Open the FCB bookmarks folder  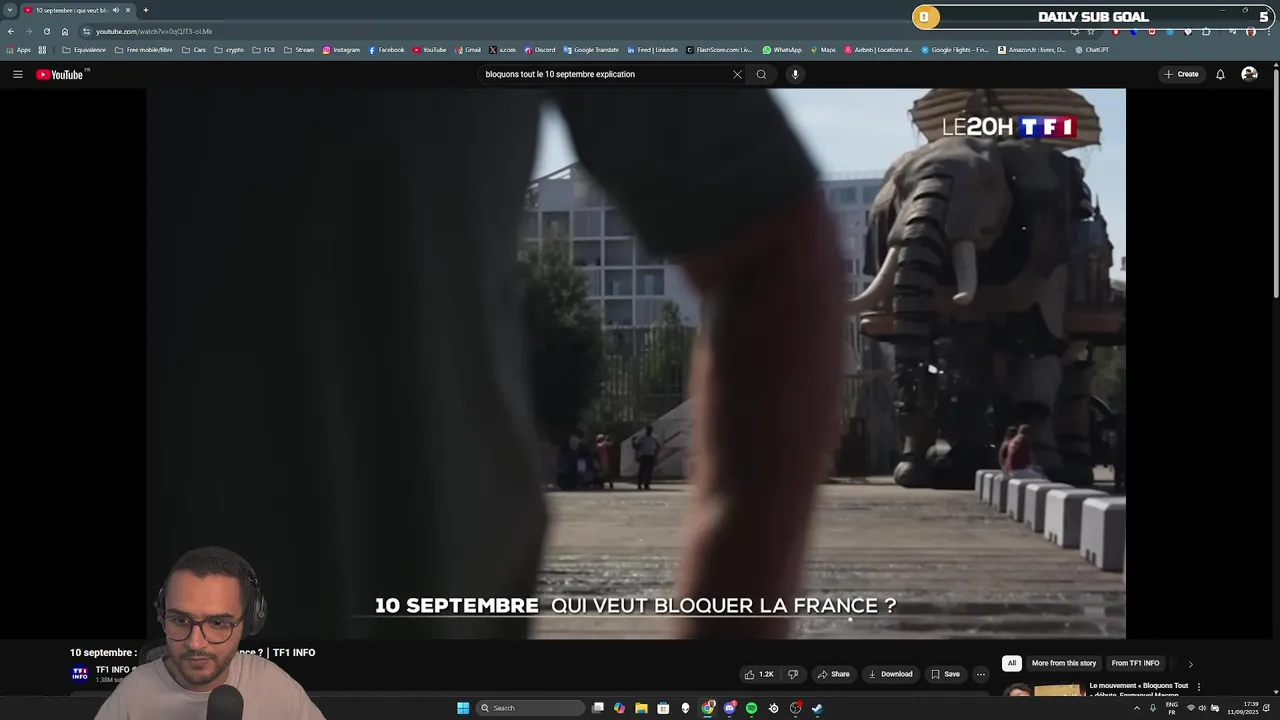264,50
